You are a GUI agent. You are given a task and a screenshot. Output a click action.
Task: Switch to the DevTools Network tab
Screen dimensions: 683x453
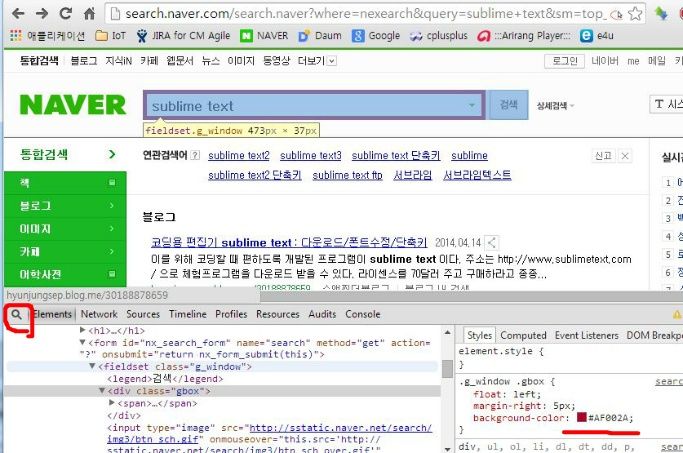[99, 314]
